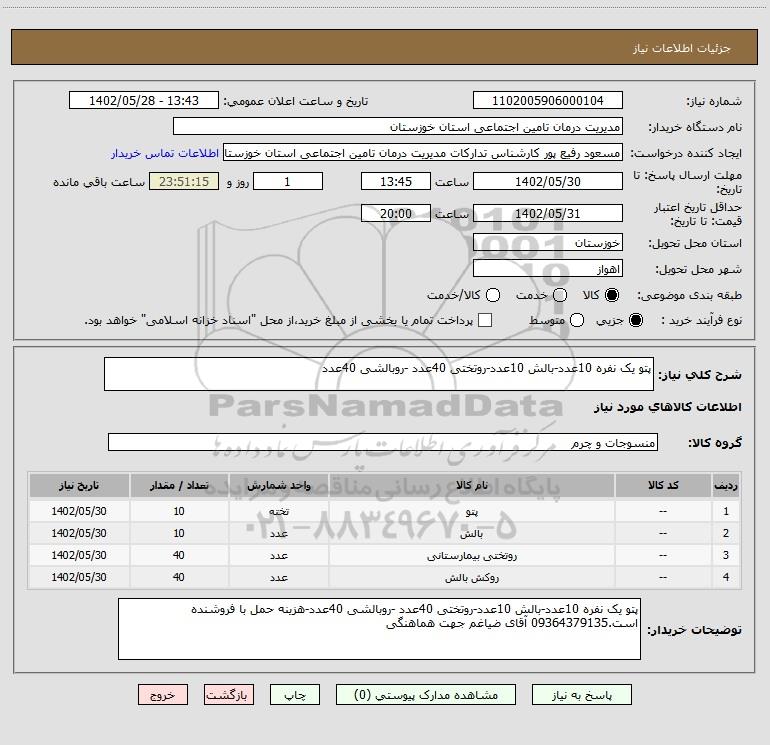Click the پاسخ به نیاز button
The width and height of the screenshot is (770, 745).
pos(582,695)
